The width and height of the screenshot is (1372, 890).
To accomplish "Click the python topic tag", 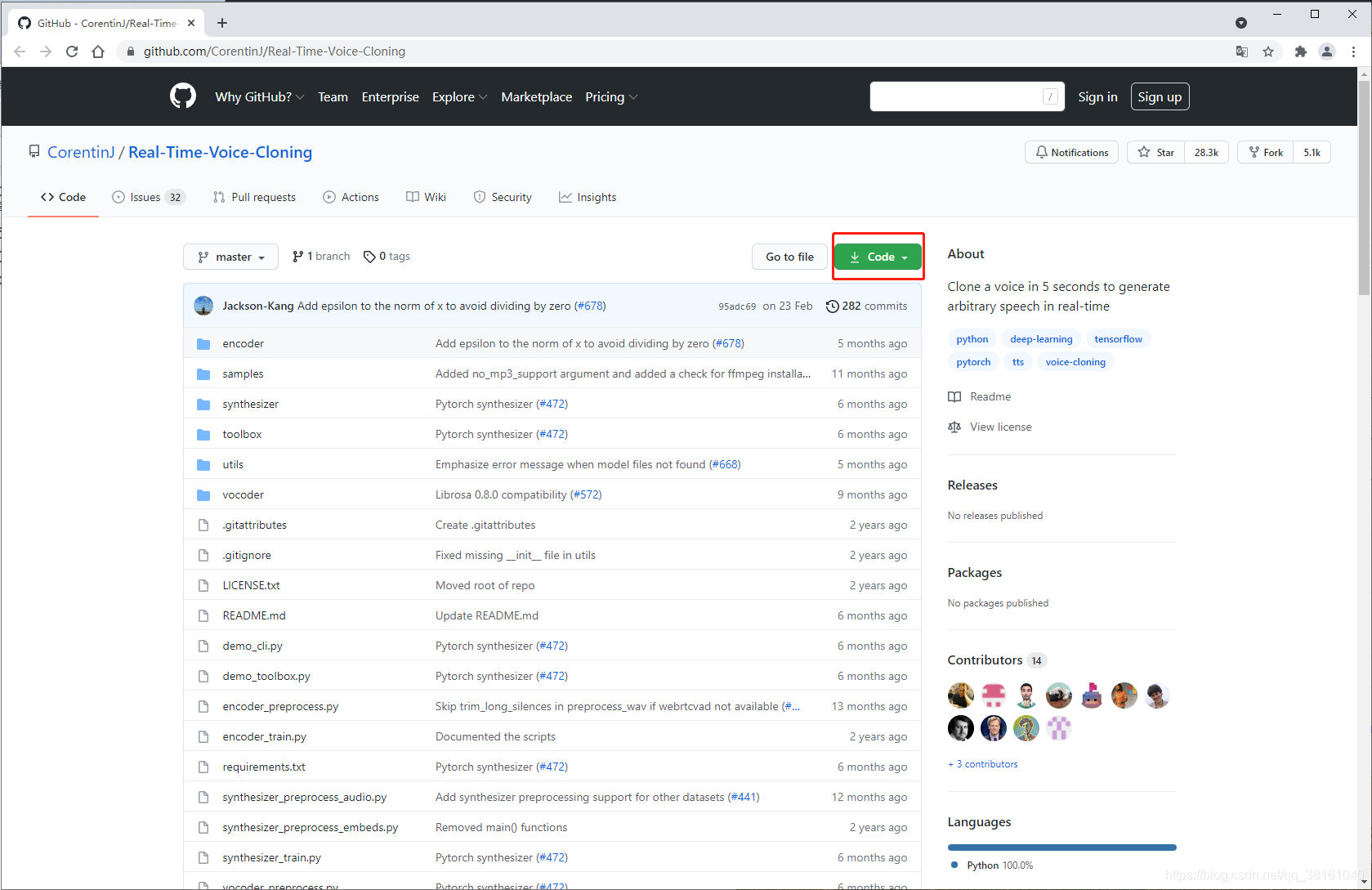I will 972,339.
